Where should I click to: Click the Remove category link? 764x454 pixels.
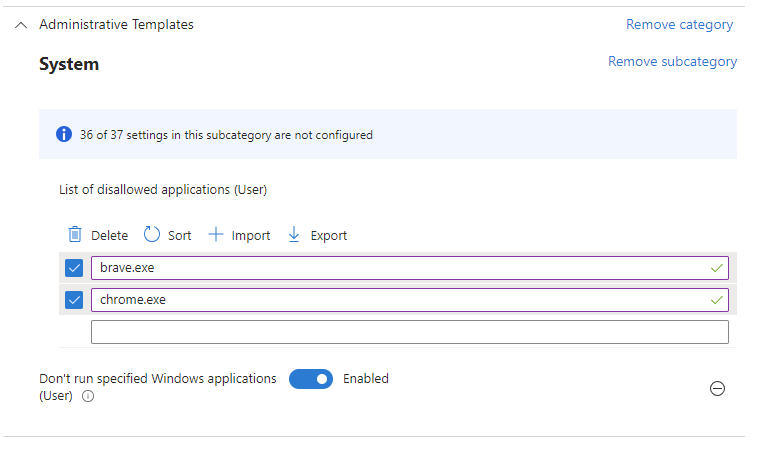679,25
